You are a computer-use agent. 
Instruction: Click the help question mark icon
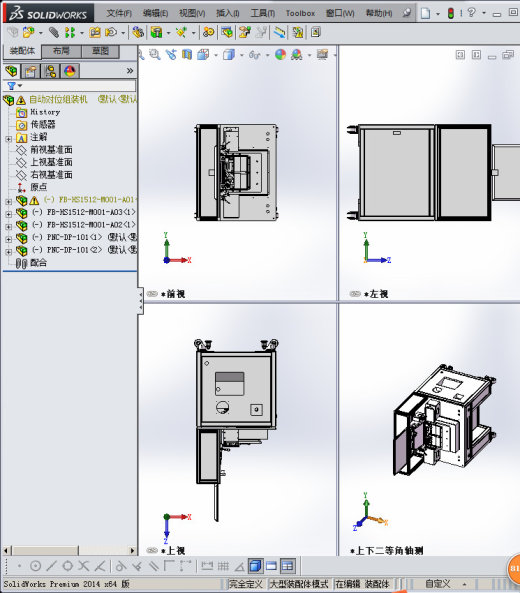[471, 13]
